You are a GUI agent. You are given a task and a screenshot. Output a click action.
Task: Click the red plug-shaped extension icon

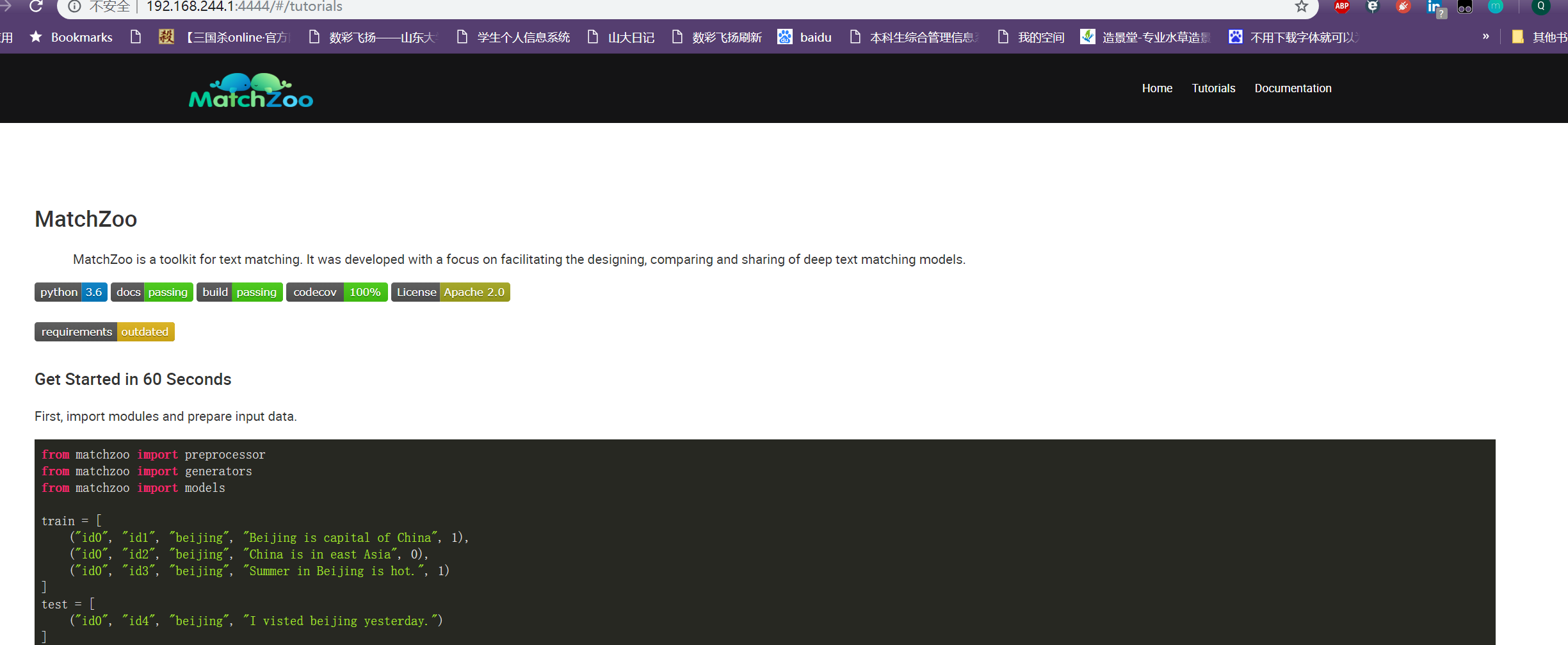pyautogui.click(x=1403, y=7)
